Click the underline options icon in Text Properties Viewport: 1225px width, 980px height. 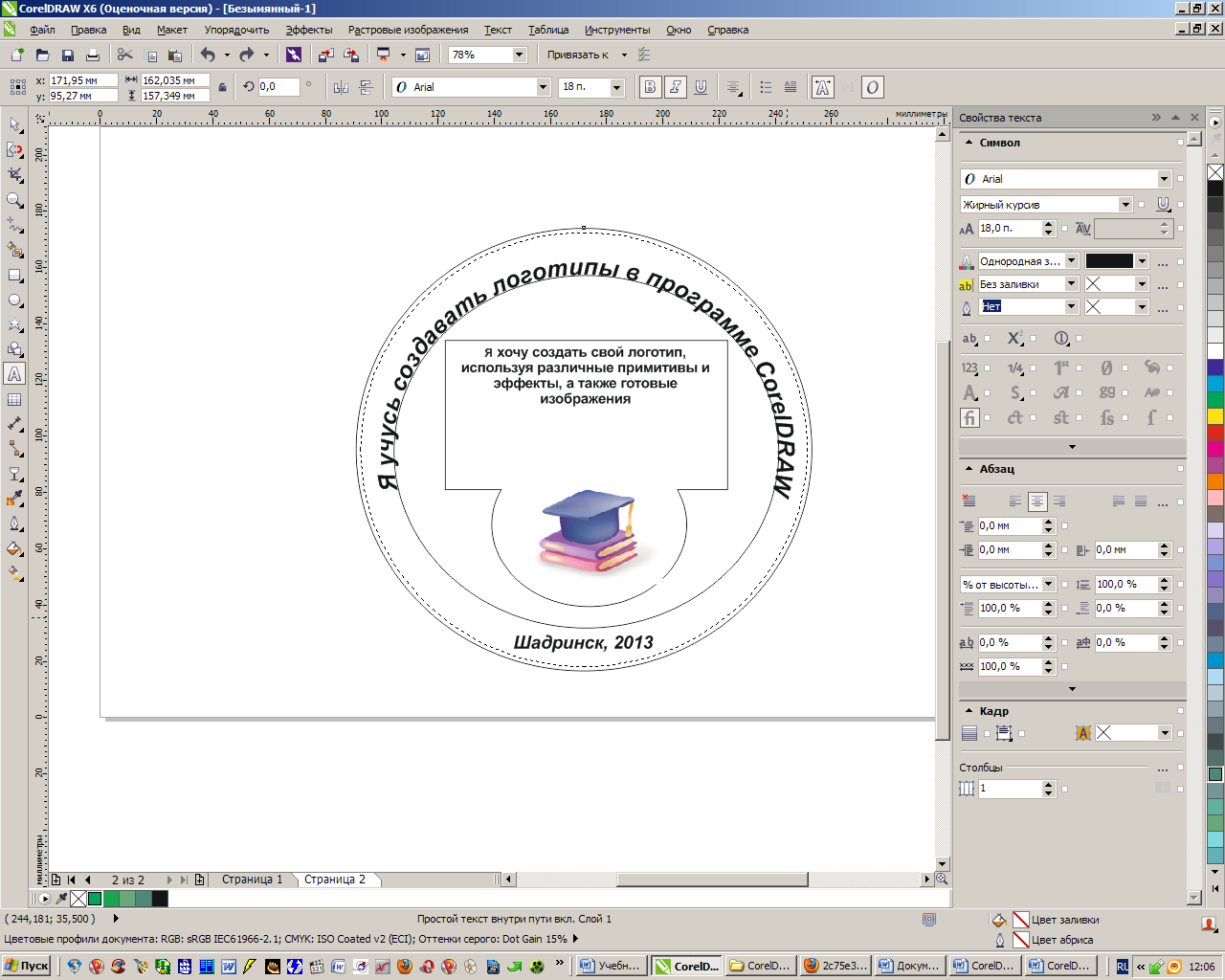(1163, 204)
